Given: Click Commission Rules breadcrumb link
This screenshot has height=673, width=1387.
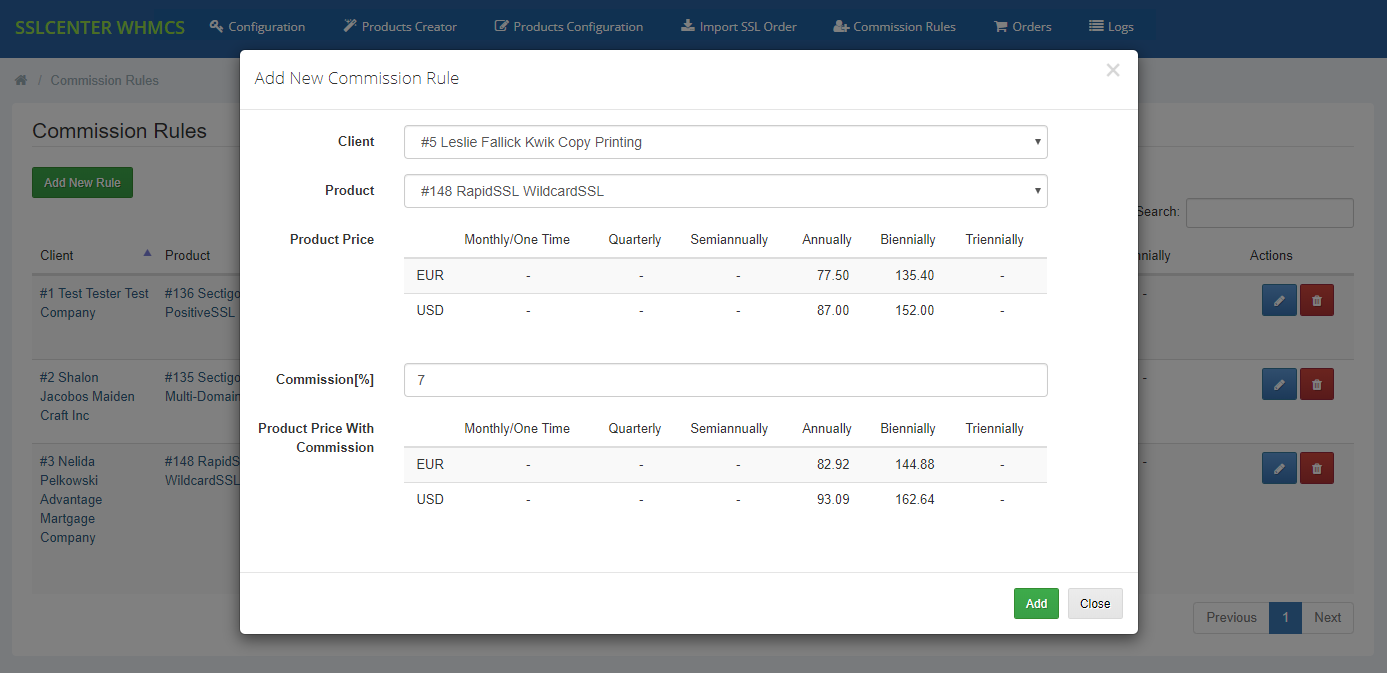Looking at the screenshot, I should point(105,80).
